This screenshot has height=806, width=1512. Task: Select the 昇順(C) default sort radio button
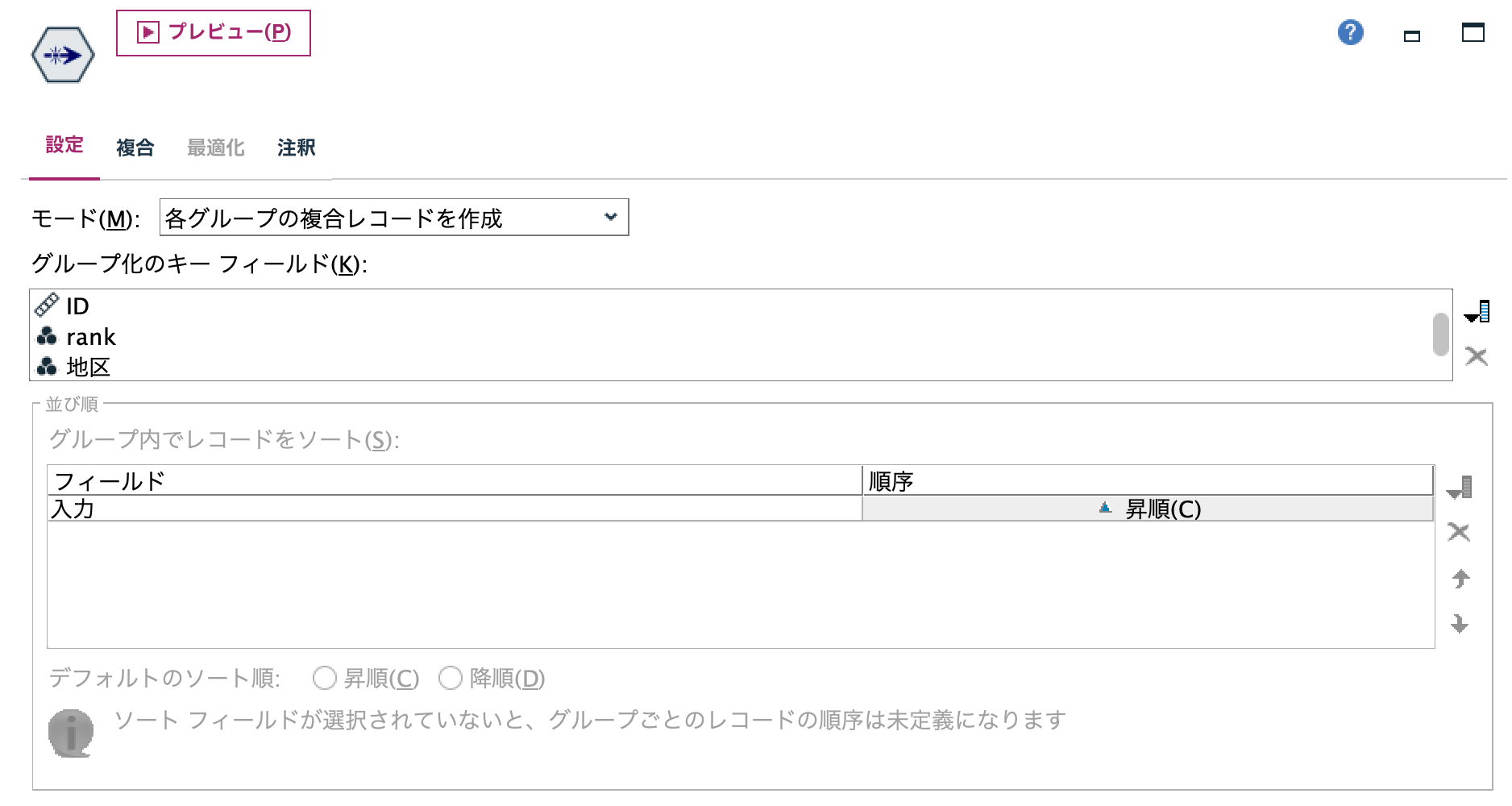pos(325,679)
